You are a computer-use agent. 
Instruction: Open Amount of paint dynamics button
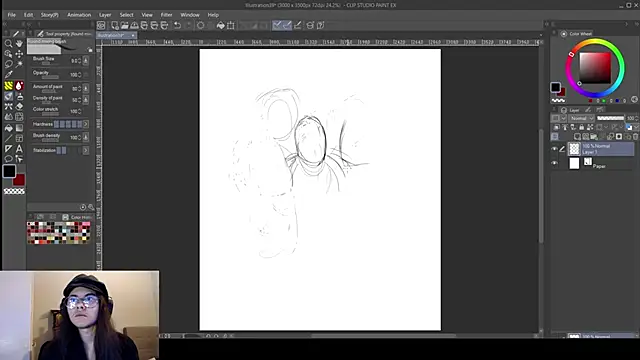[85, 88]
